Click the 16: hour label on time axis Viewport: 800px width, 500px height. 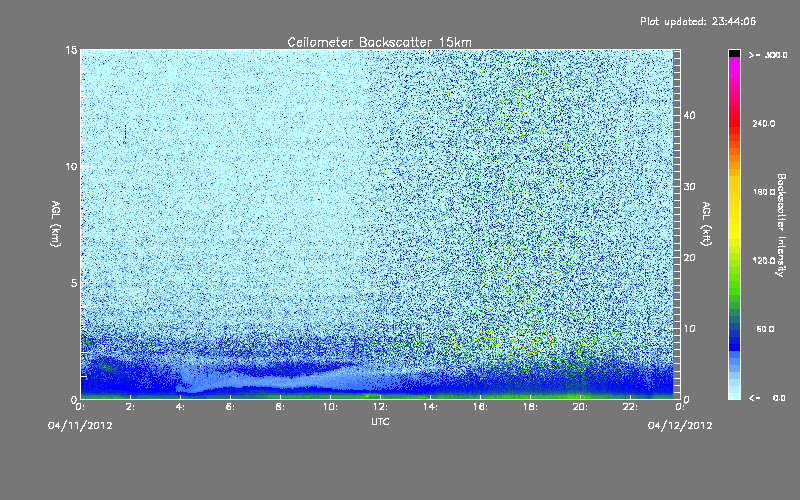coord(480,407)
